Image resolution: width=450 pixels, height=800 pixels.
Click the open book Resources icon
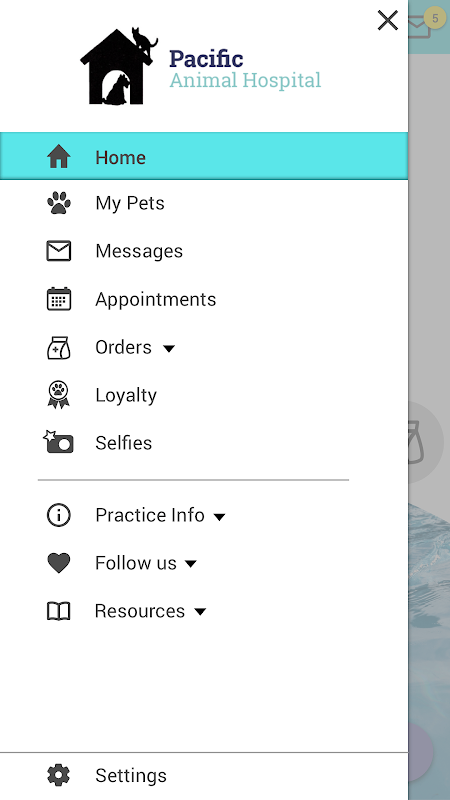(59, 611)
